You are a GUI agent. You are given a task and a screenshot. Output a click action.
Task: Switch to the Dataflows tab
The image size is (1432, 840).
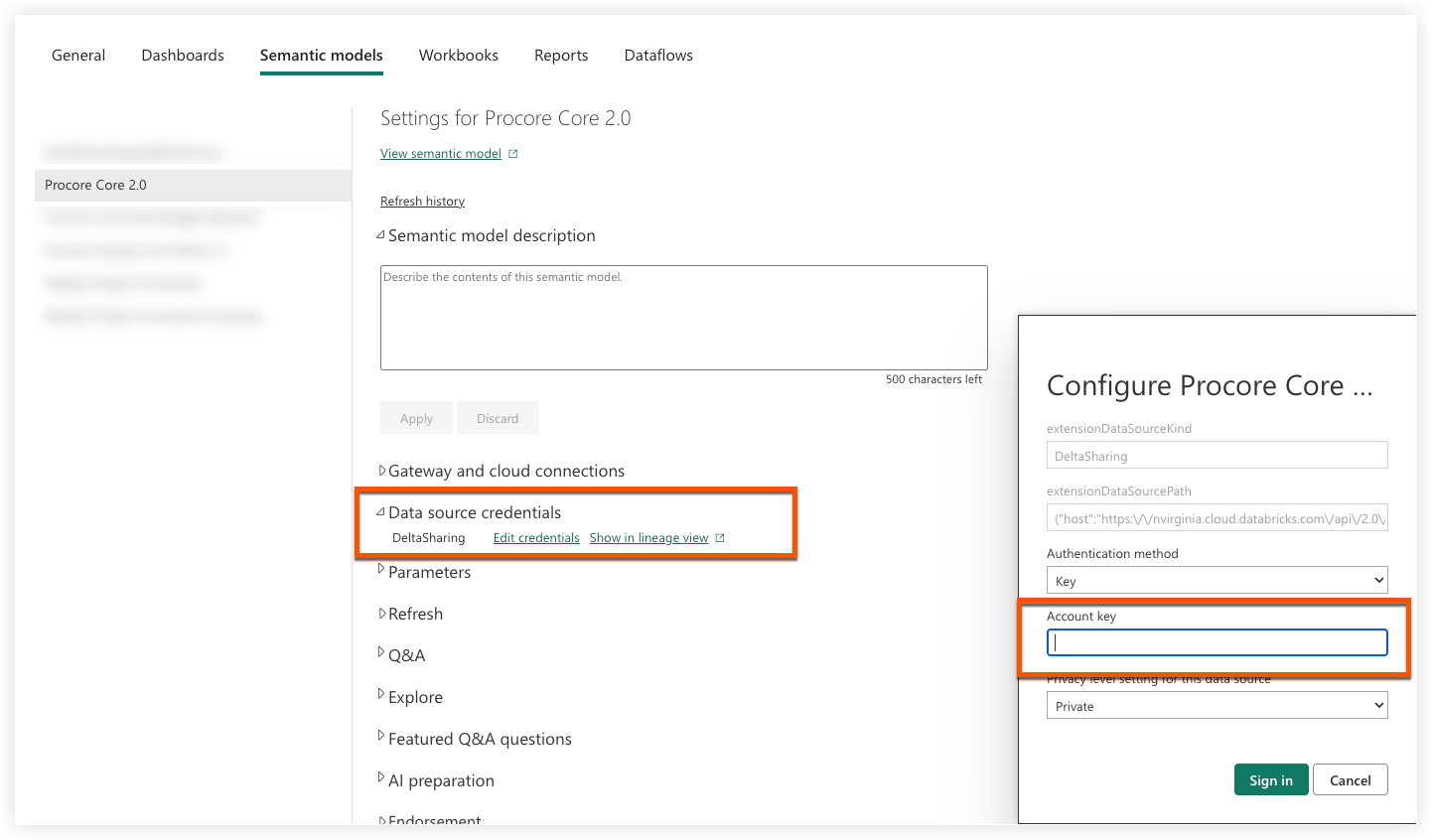tap(657, 55)
